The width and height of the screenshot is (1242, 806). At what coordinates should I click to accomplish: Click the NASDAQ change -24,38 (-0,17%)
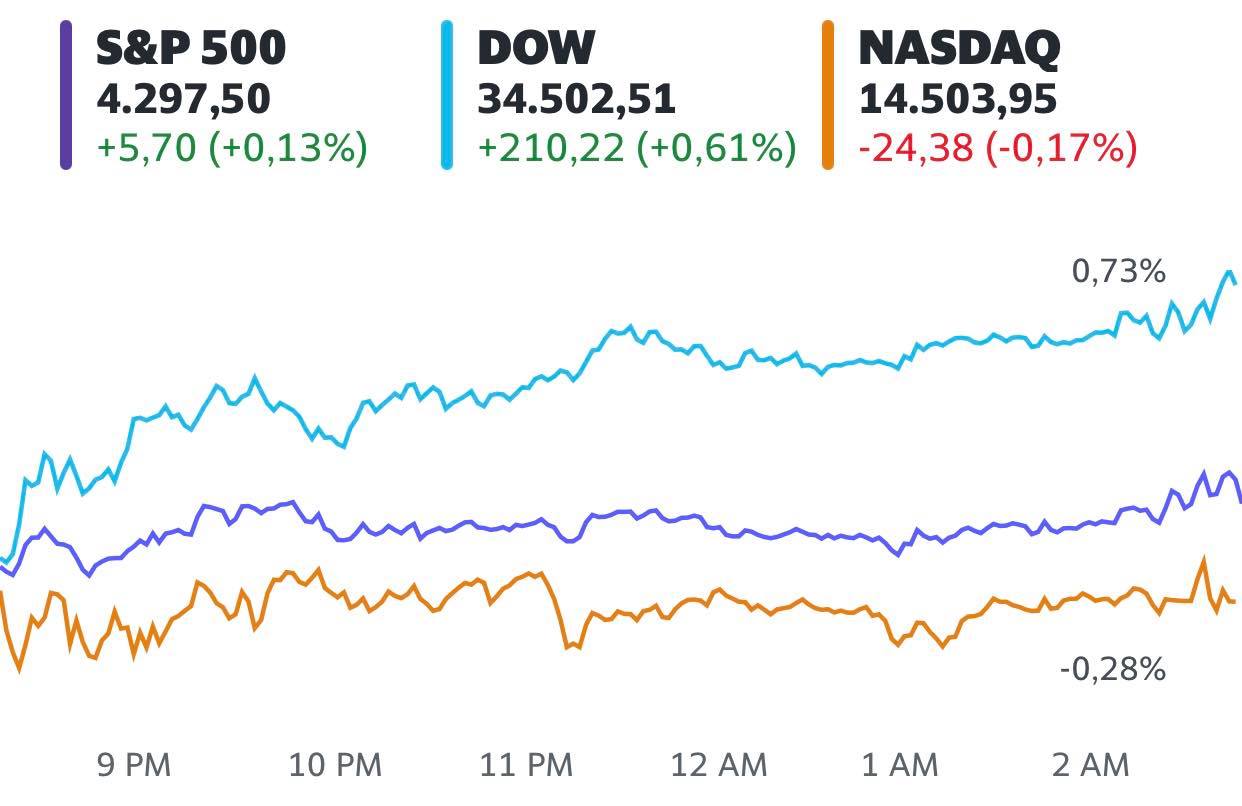point(998,148)
